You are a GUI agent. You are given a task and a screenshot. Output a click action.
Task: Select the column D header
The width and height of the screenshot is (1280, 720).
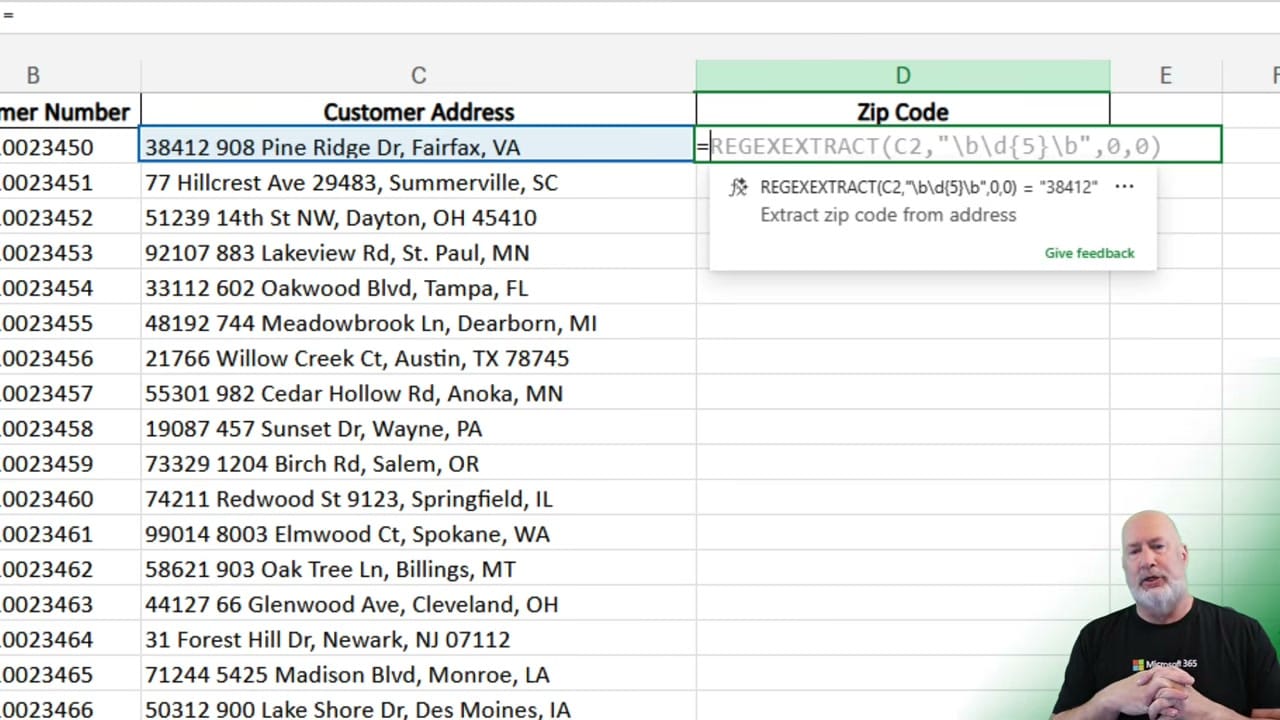902,75
